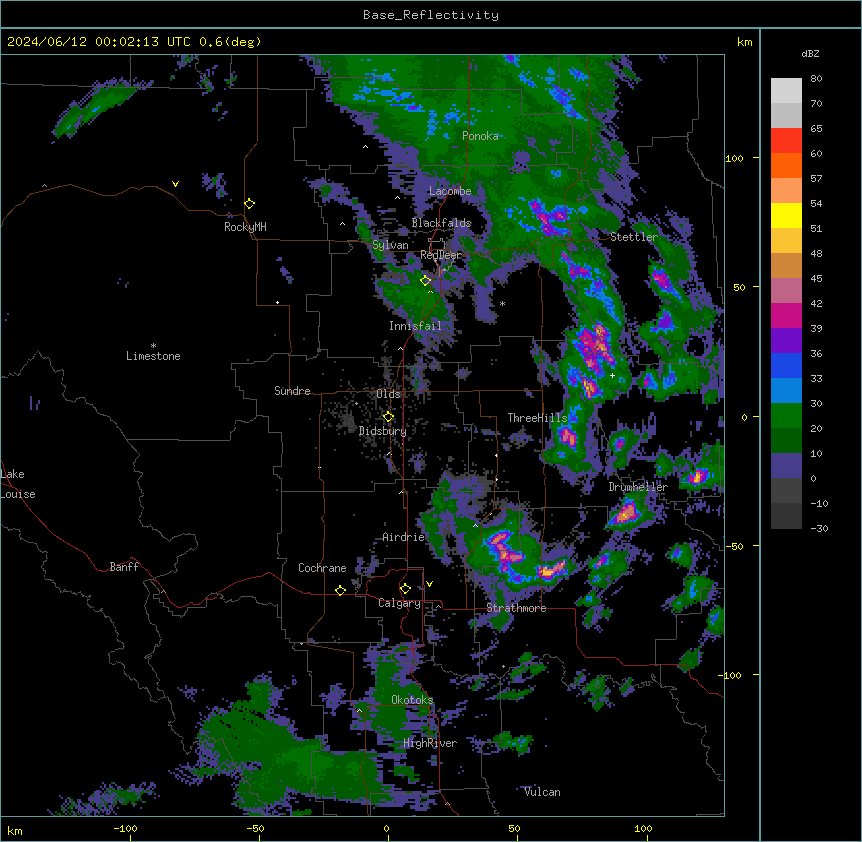Click the Sundre town label

point(292,391)
